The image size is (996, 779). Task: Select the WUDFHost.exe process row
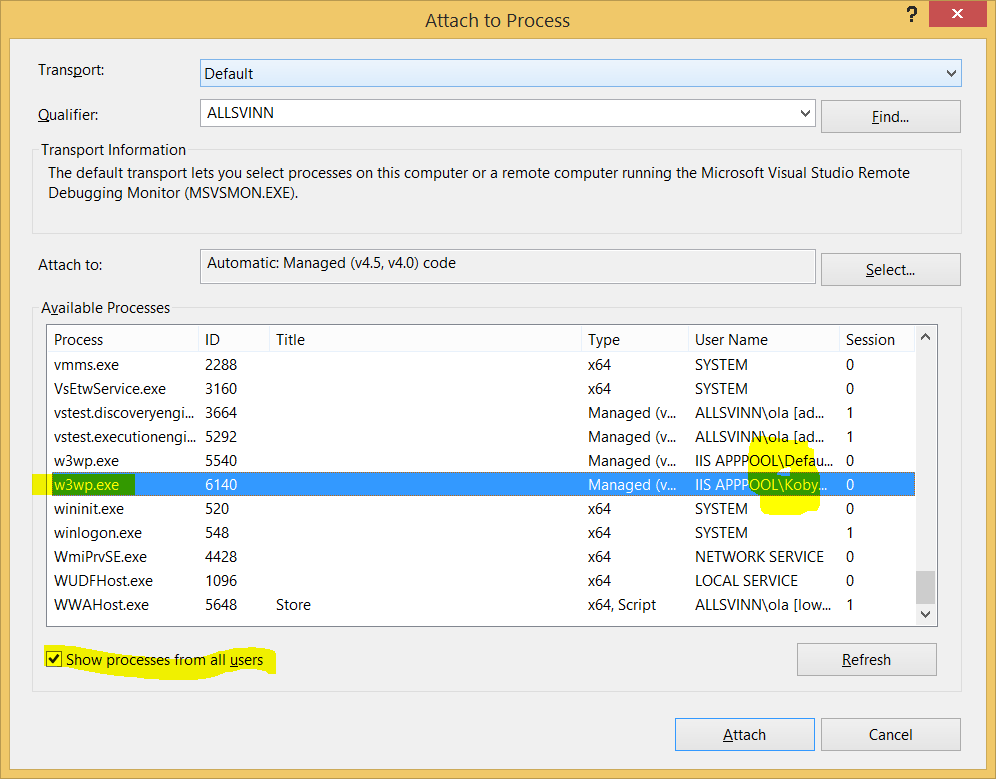coord(481,581)
